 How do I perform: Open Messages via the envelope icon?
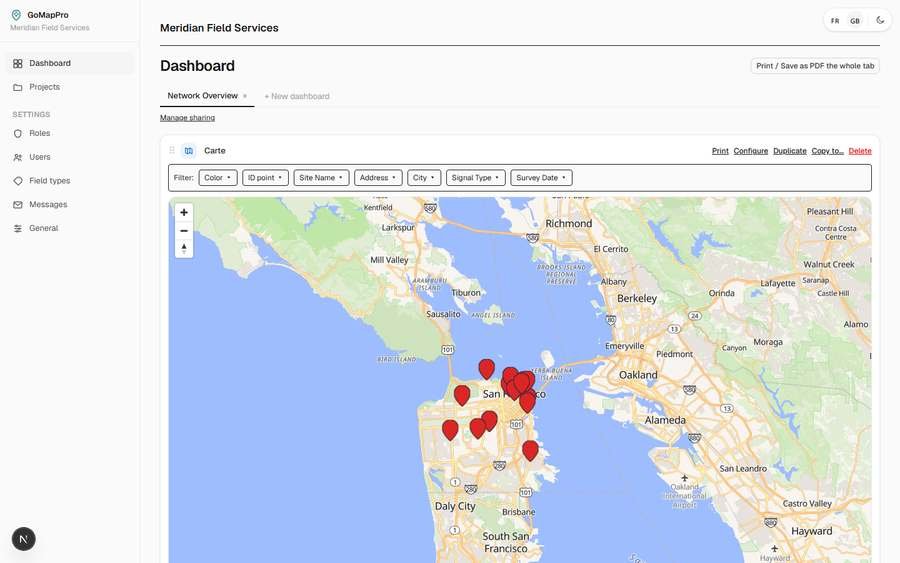pos(18,204)
